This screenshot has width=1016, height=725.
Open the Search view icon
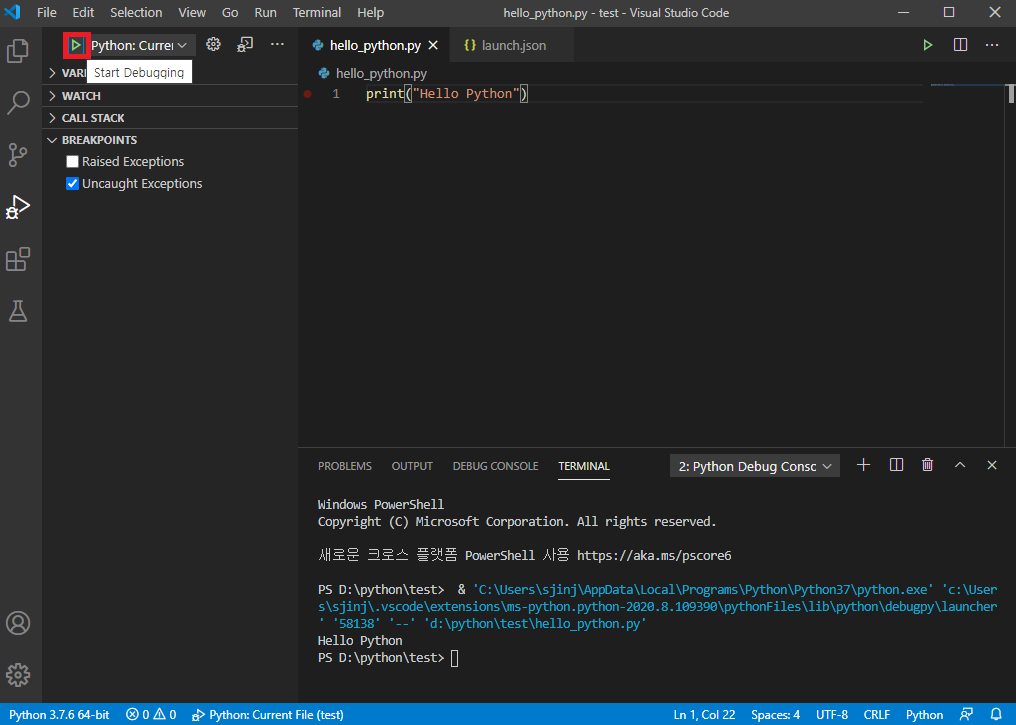(x=18, y=102)
